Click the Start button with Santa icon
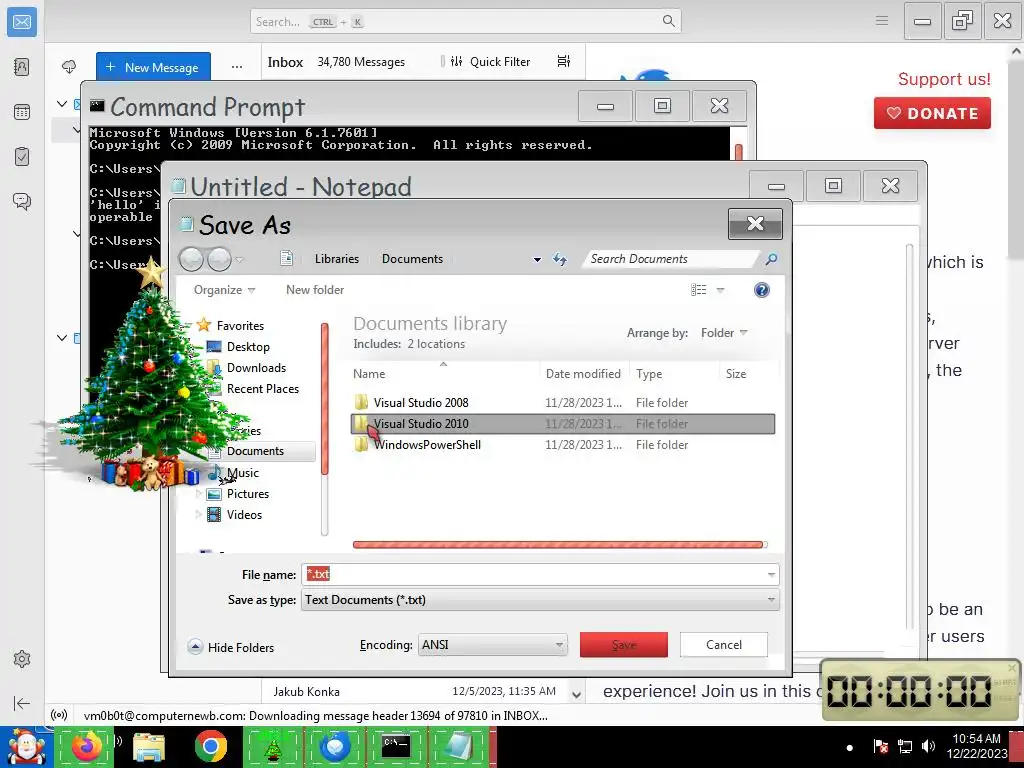The image size is (1024, 768). pyautogui.click(x=25, y=747)
